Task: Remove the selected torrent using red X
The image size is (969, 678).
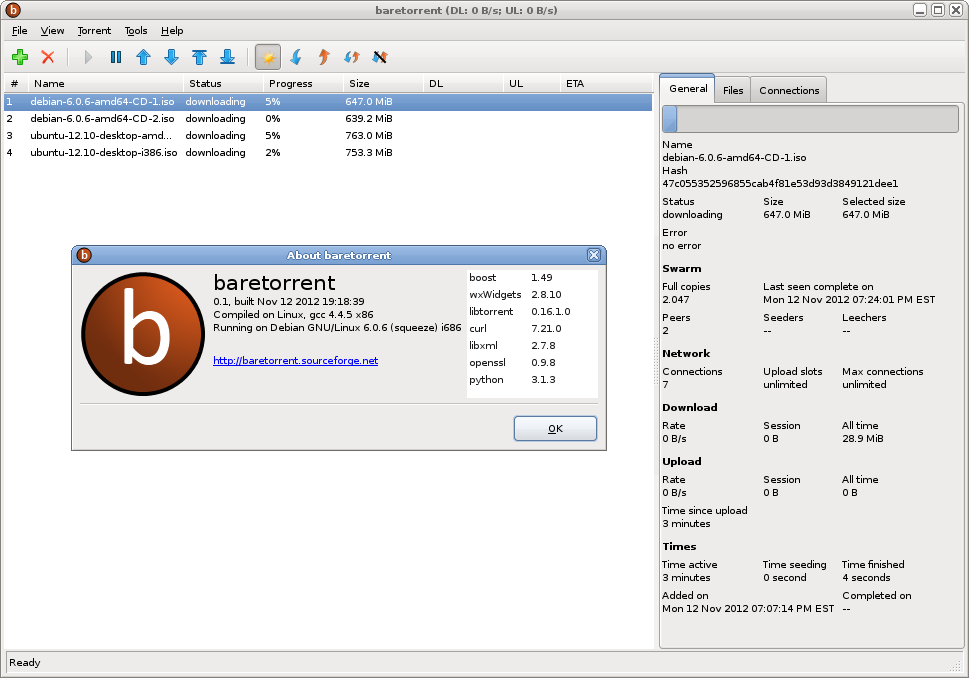Action: [x=47, y=57]
